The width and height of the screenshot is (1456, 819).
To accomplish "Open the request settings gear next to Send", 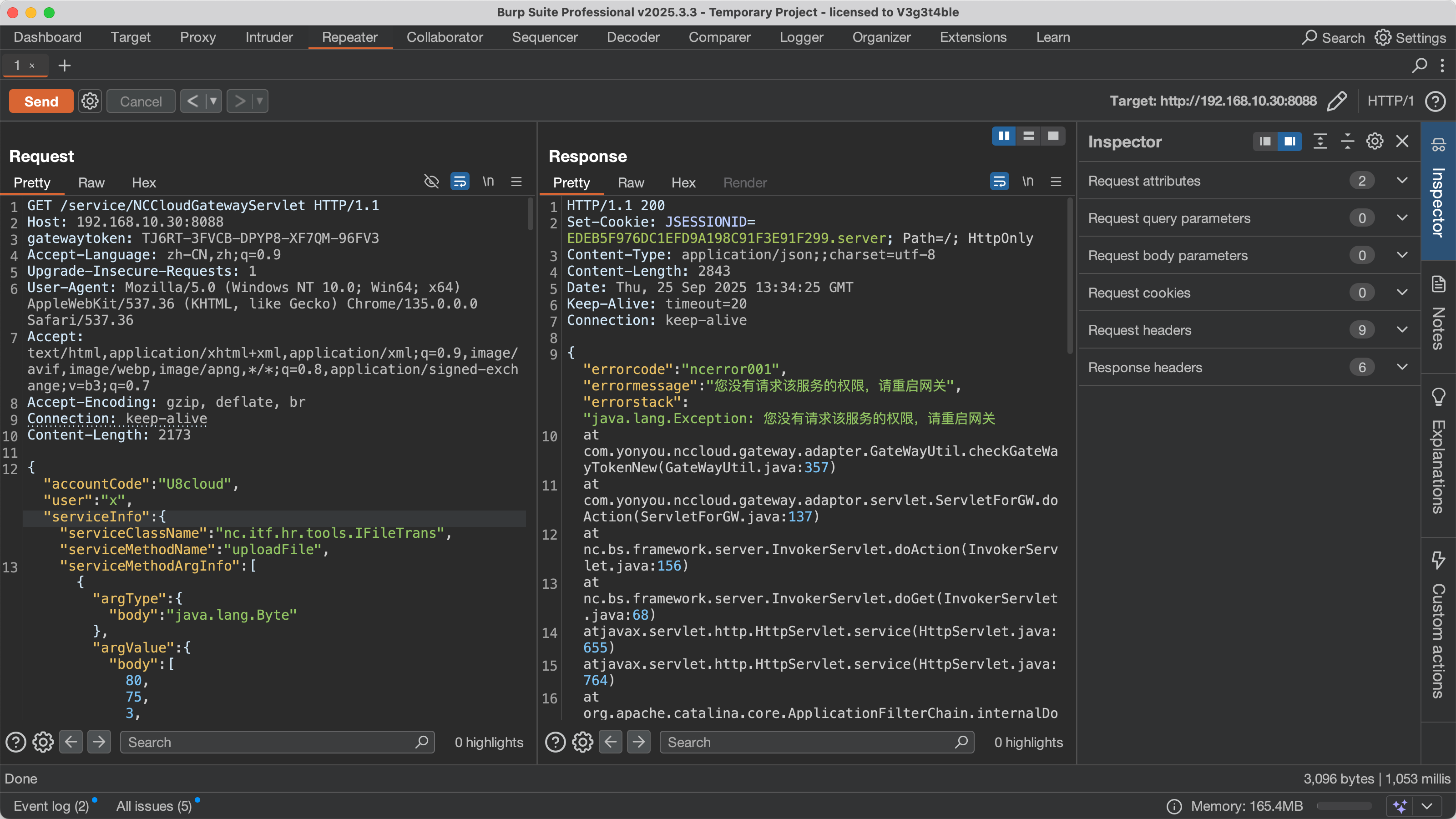I will point(90,101).
